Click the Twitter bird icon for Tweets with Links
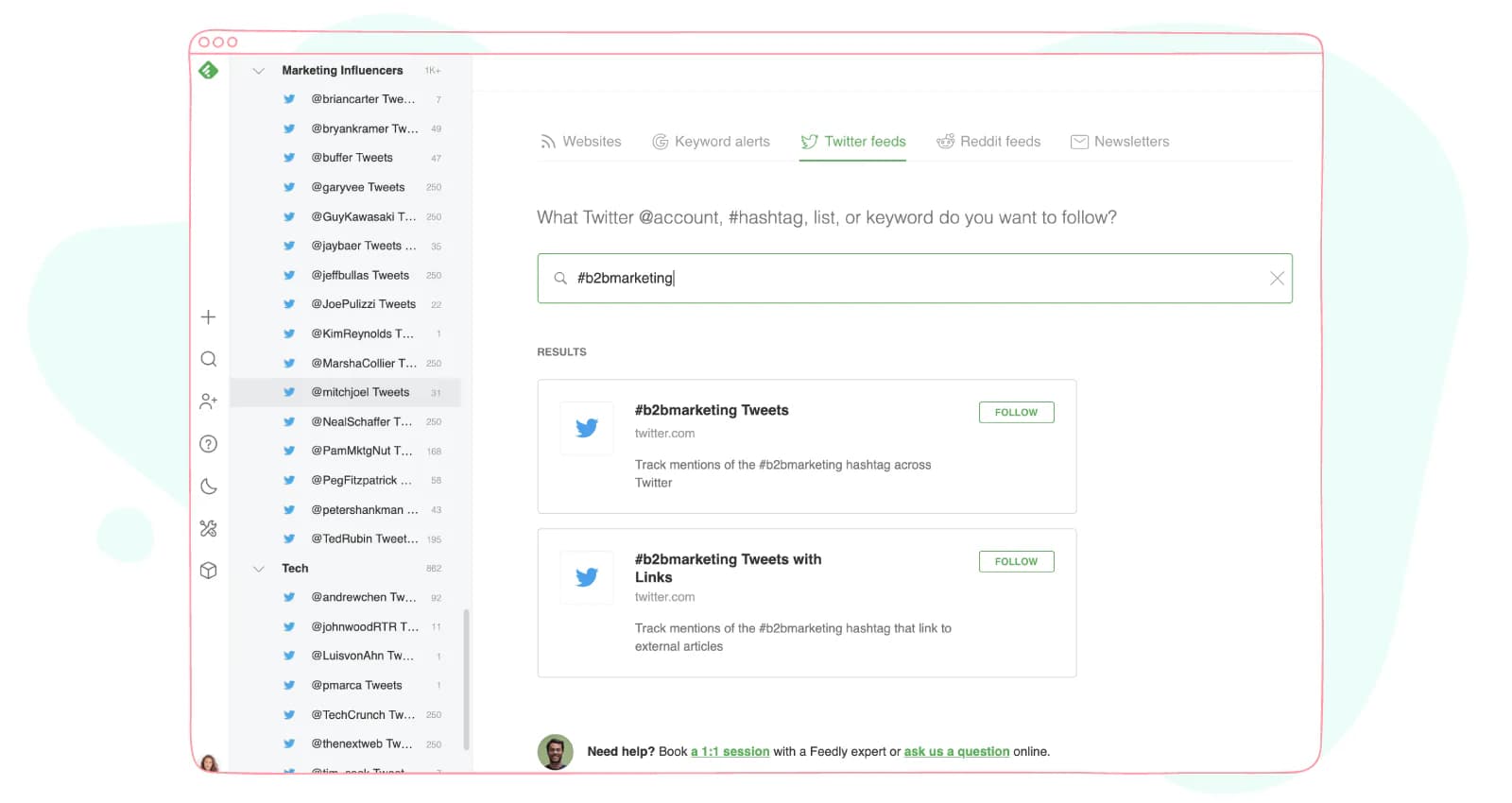The height and width of the screenshot is (803, 1512). tap(587, 577)
